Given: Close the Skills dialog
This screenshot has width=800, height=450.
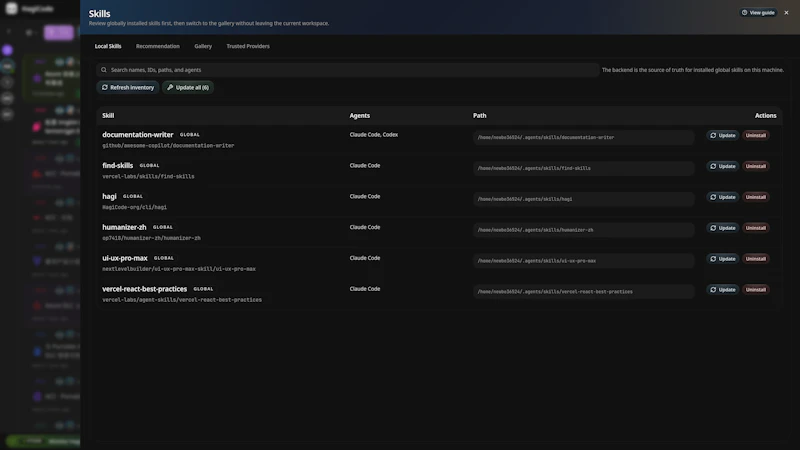Looking at the screenshot, I should (786, 13).
